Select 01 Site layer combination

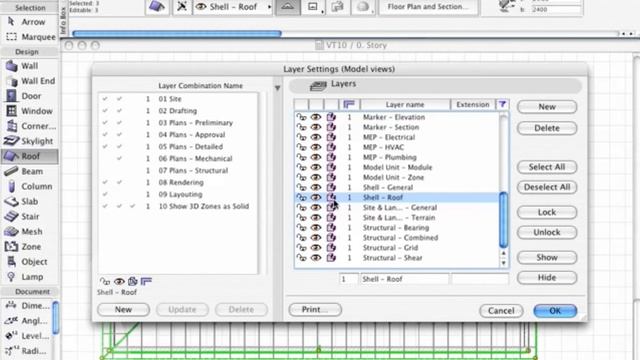tap(178, 99)
